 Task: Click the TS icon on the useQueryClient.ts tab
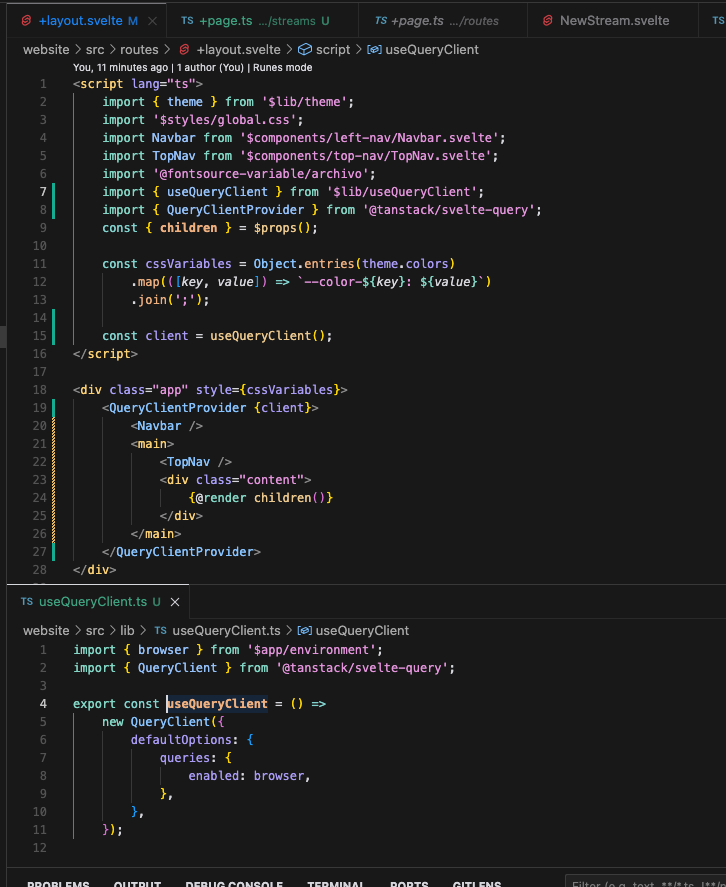[x=27, y=602]
